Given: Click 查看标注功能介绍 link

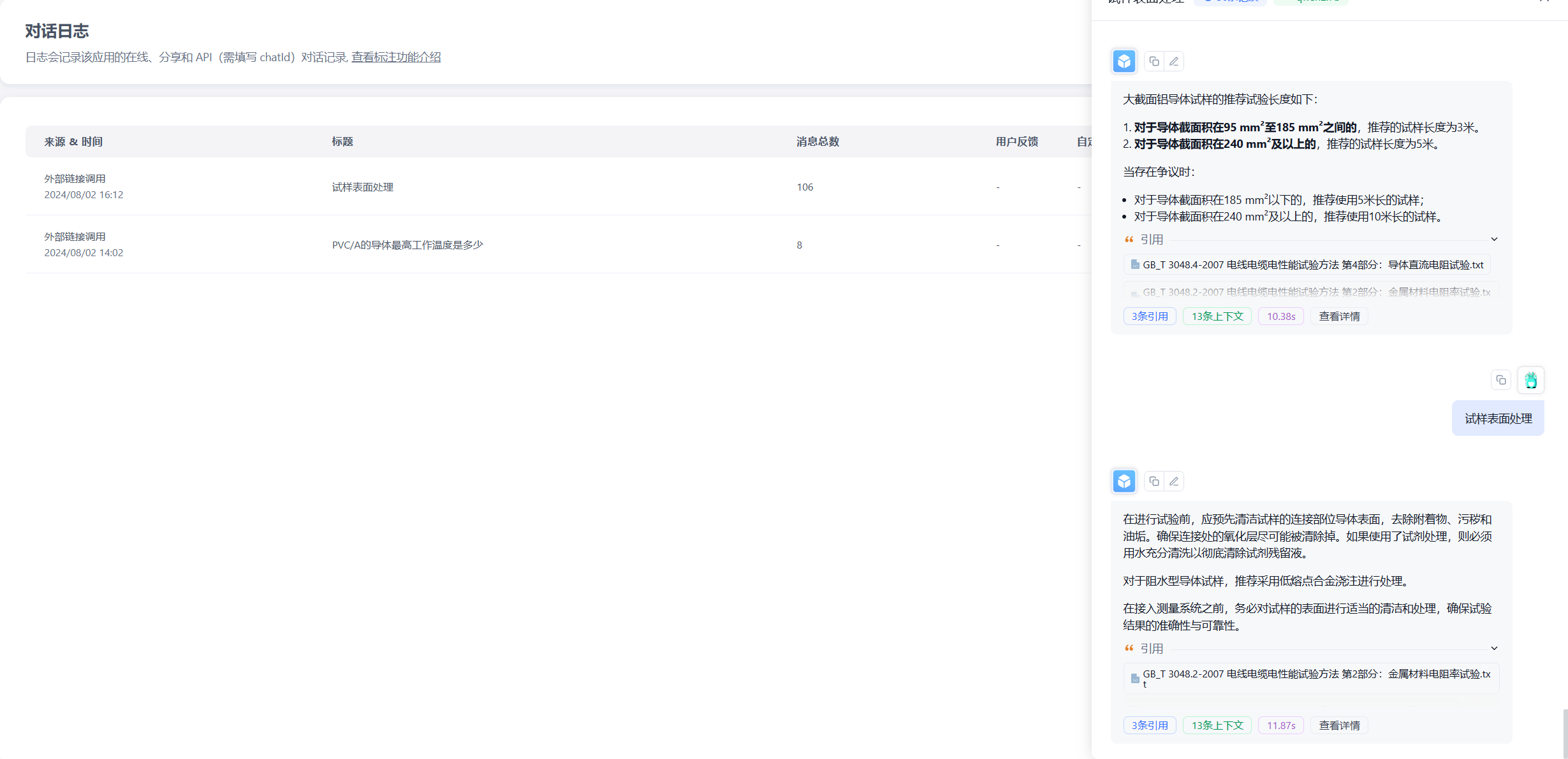Looking at the screenshot, I should pos(396,57).
